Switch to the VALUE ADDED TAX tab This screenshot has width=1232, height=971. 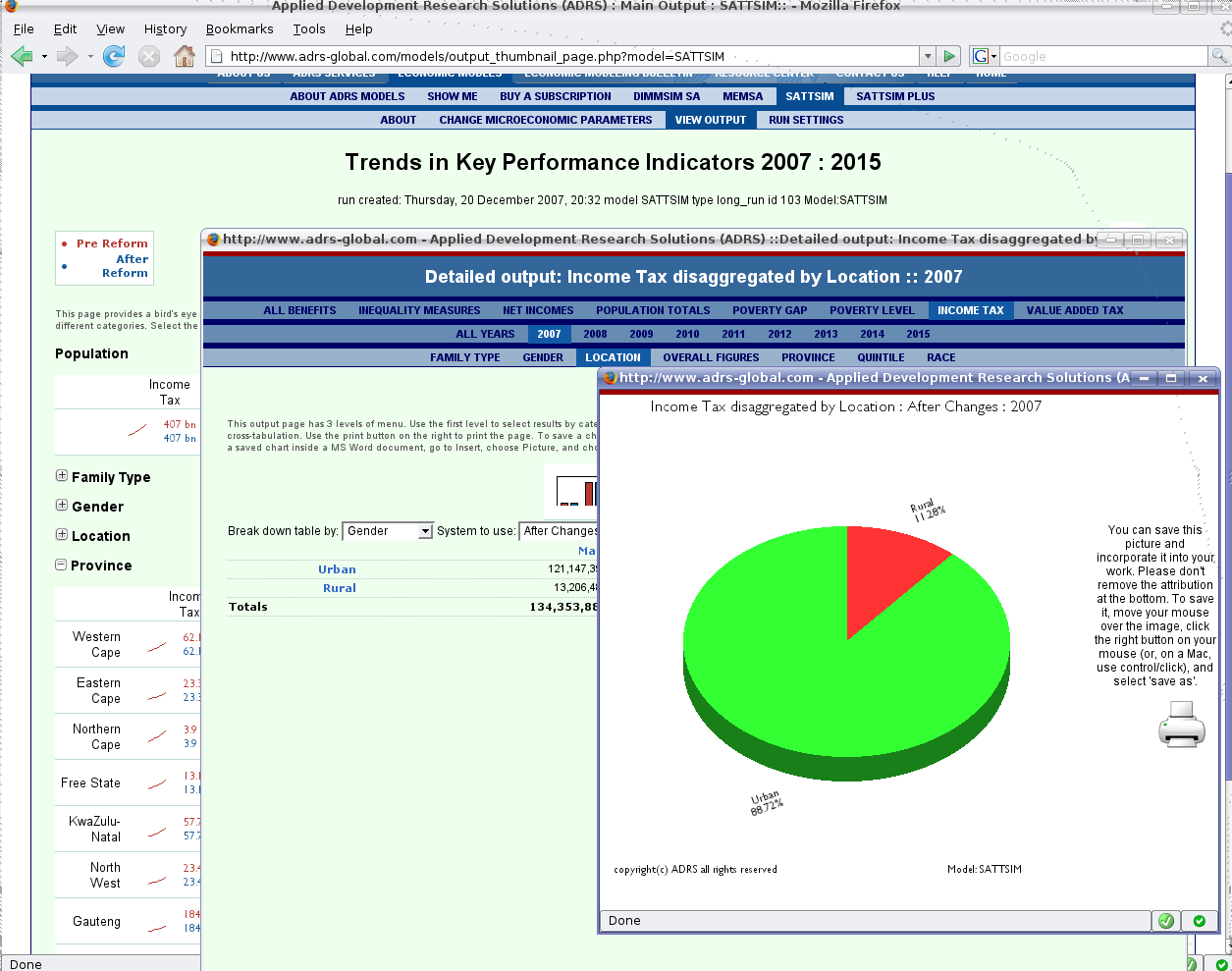(x=1077, y=309)
